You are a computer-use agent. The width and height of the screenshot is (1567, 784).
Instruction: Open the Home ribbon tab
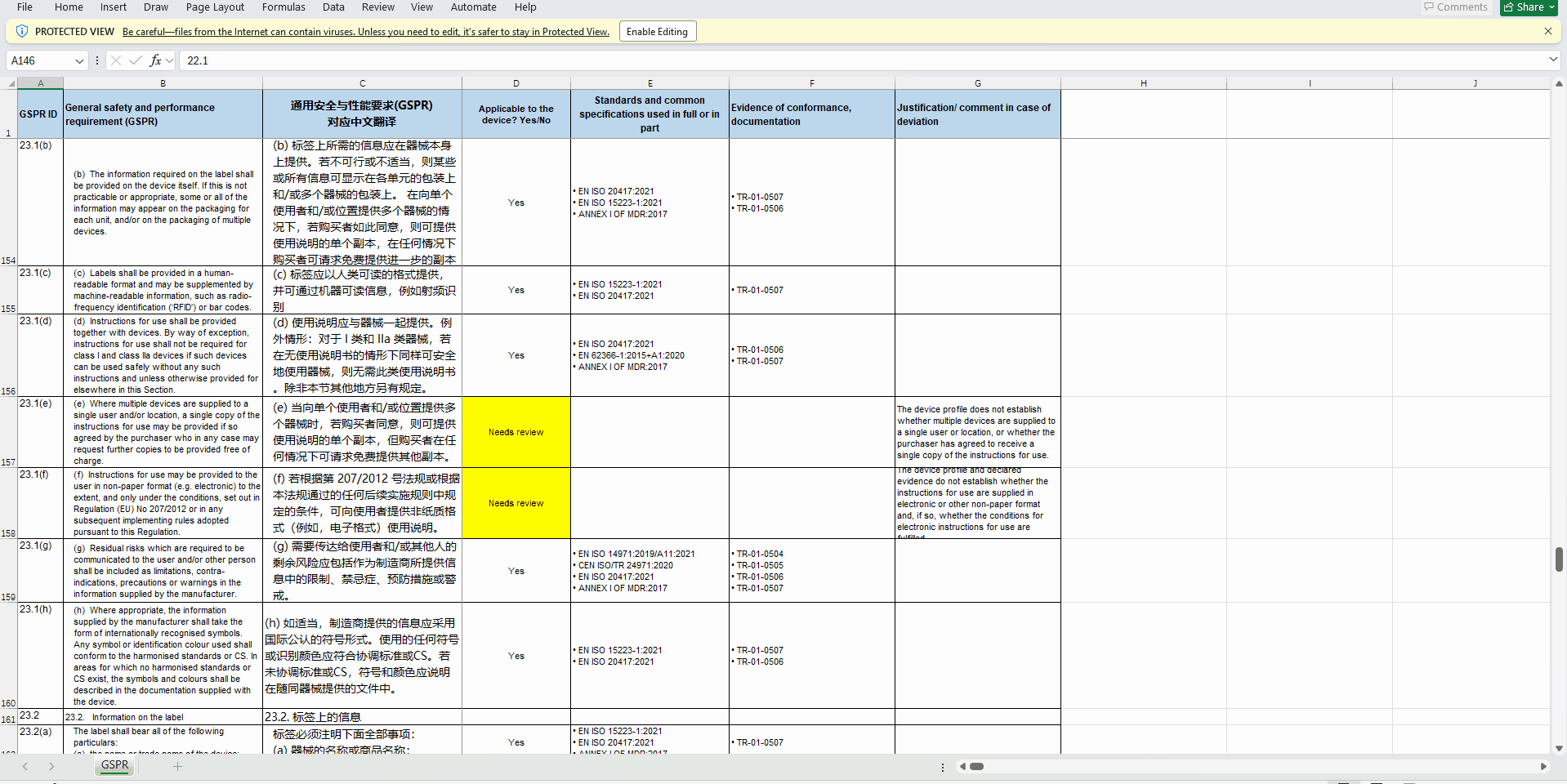(69, 7)
